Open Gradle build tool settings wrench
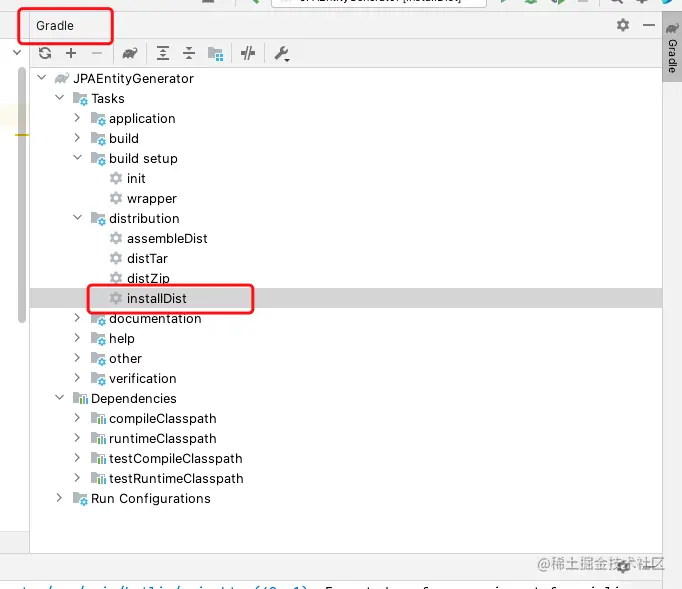Viewport: 682px width, 589px height. (282, 54)
